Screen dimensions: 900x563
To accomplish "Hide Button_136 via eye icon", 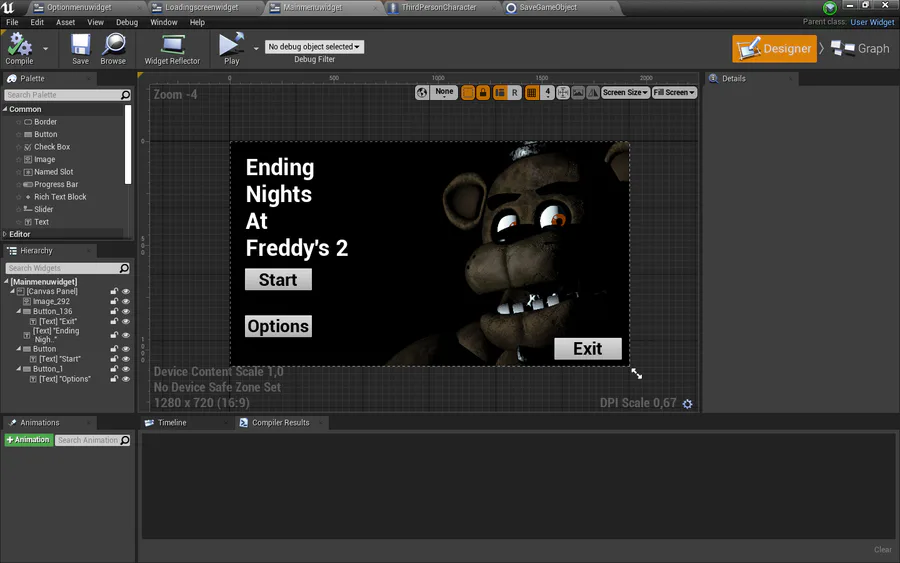I will pos(126,311).
